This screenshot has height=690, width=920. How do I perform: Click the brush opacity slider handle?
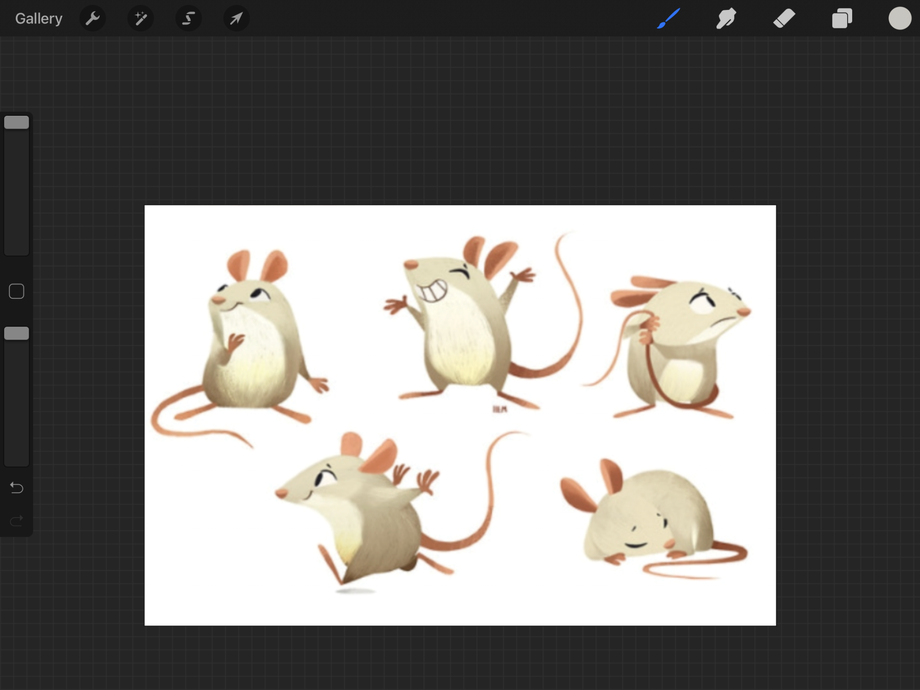coord(16,333)
